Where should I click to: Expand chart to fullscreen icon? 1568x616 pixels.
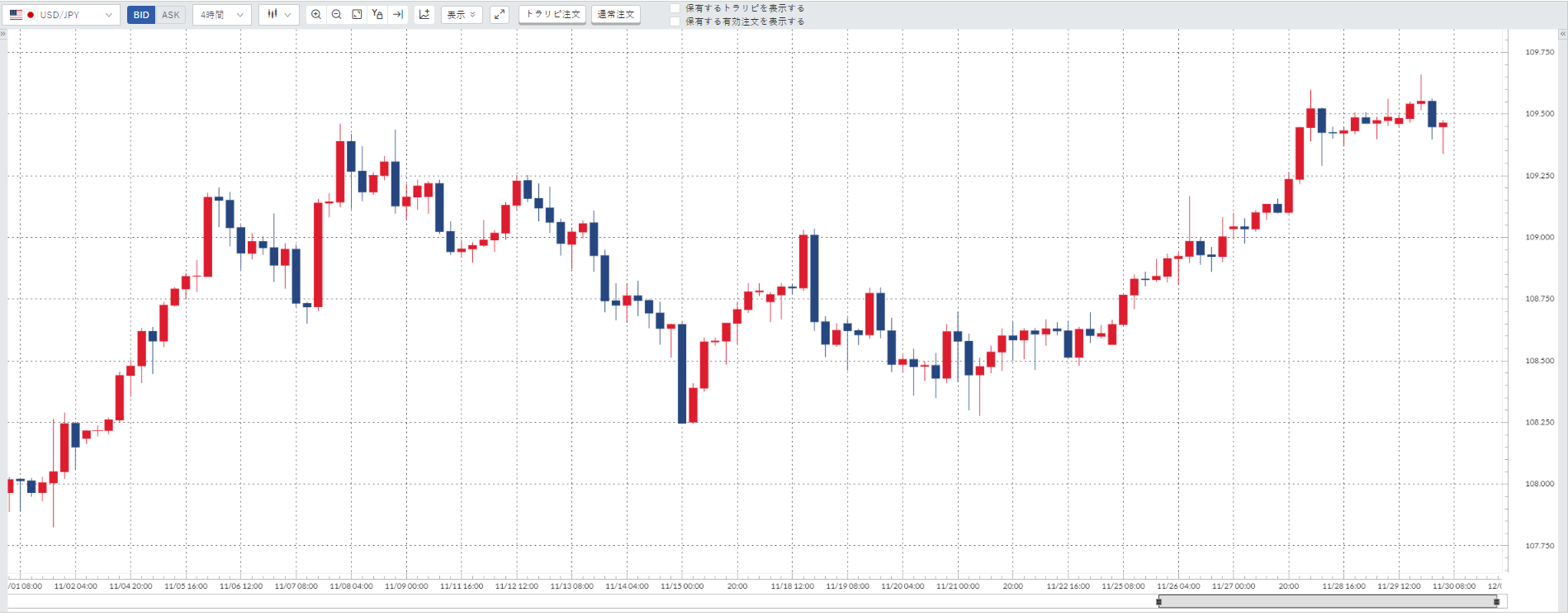pyautogui.click(x=500, y=15)
